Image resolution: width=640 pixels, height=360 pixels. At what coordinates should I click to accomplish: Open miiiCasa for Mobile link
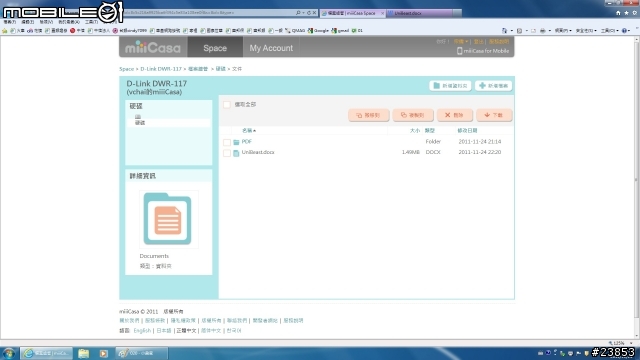486,51
